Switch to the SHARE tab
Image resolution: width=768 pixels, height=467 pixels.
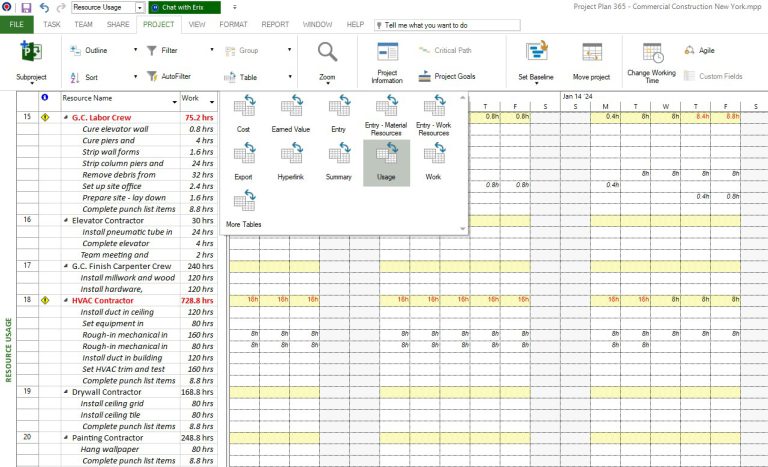118,25
